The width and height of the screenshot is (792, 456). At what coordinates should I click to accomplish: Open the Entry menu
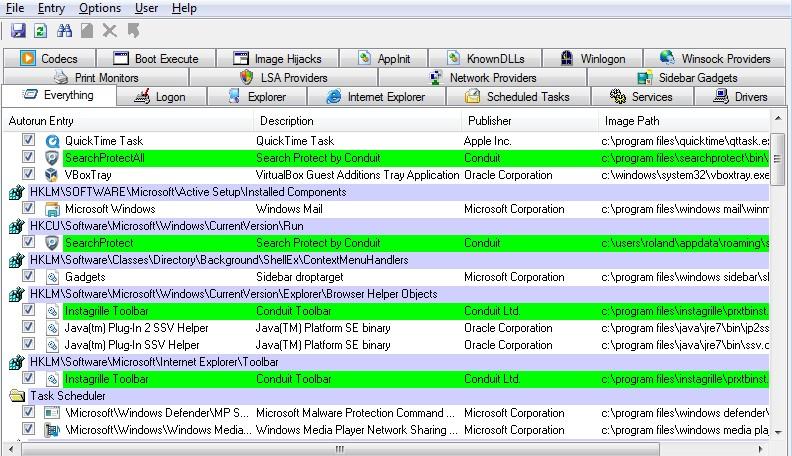pyautogui.click(x=52, y=8)
